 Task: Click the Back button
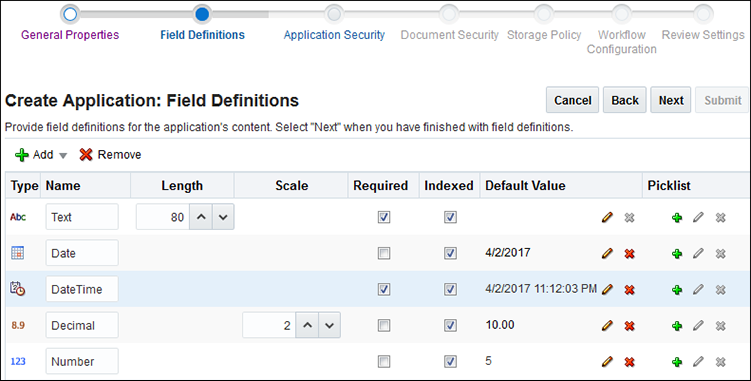click(x=625, y=100)
